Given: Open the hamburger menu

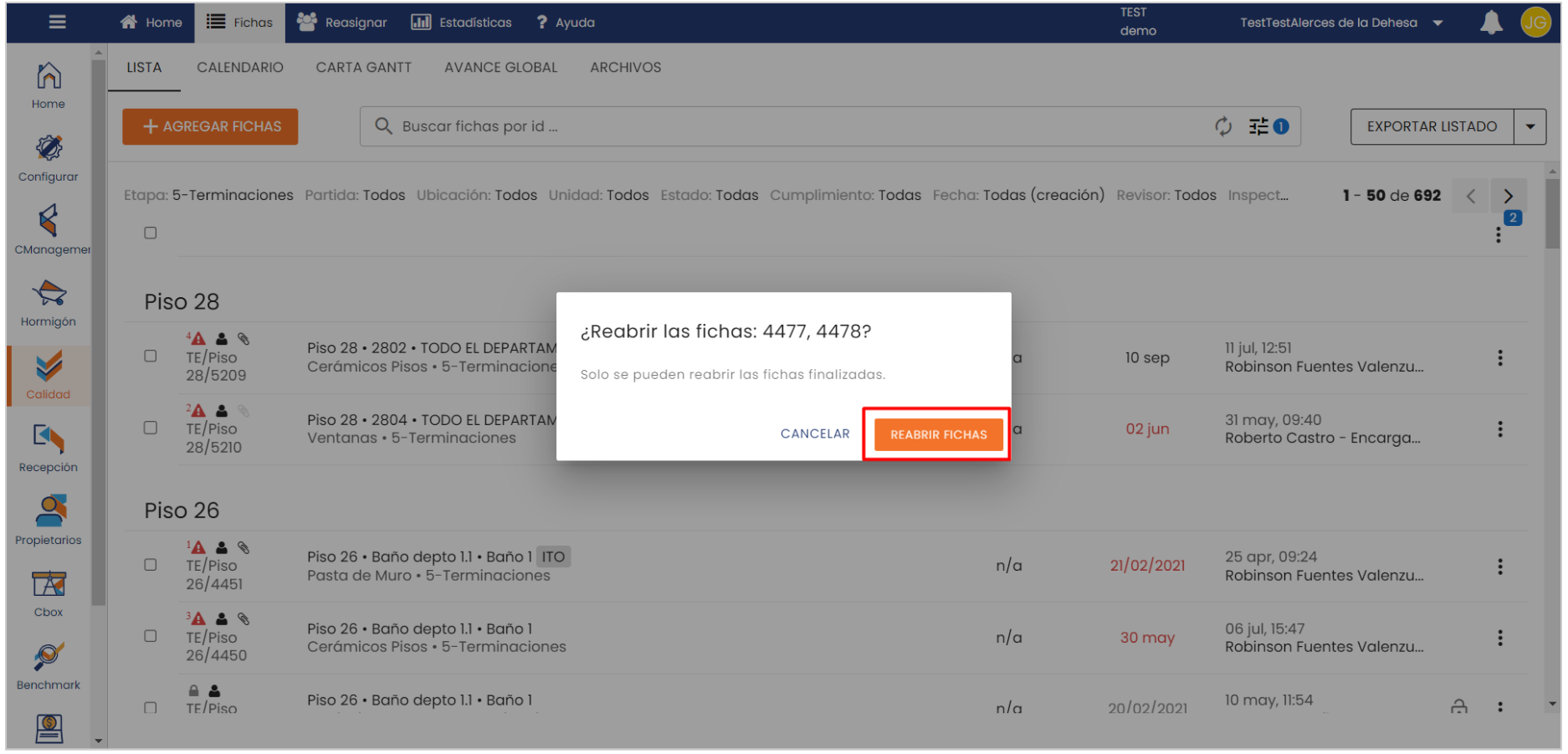Looking at the screenshot, I should [x=57, y=23].
